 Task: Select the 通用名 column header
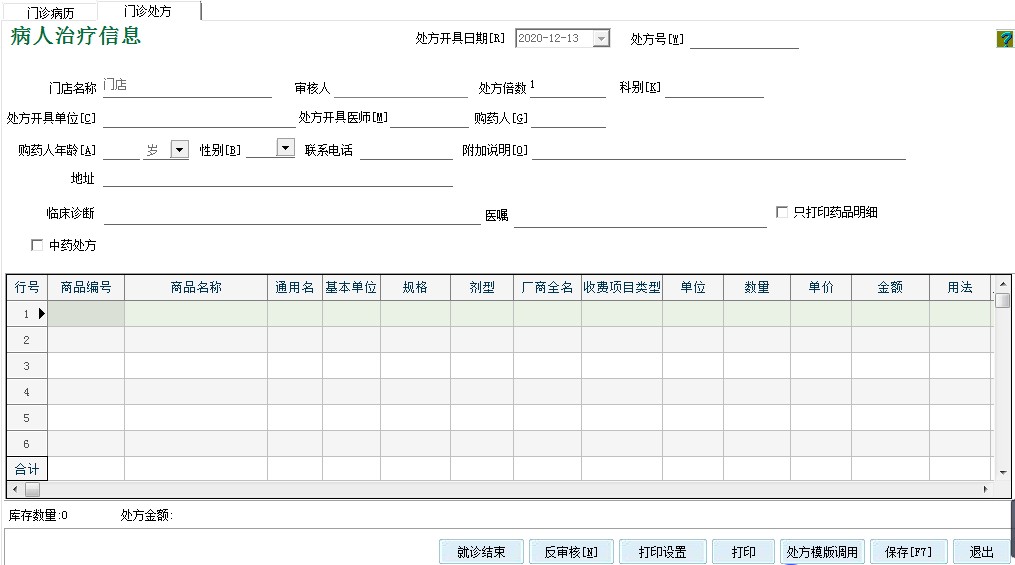(x=295, y=287)
